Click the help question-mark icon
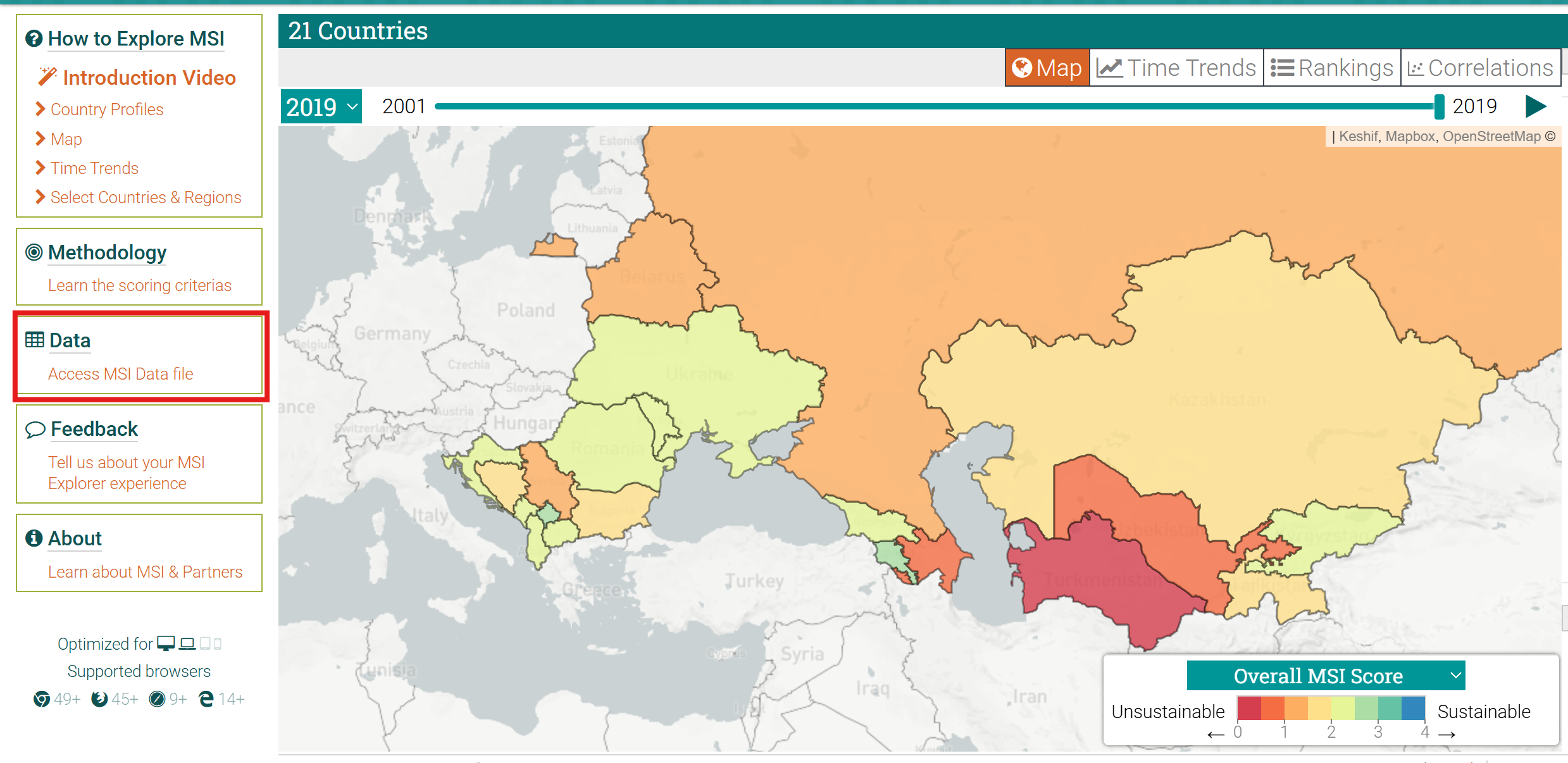Viewport: 1568px width, 763px height. click(34, 39)
